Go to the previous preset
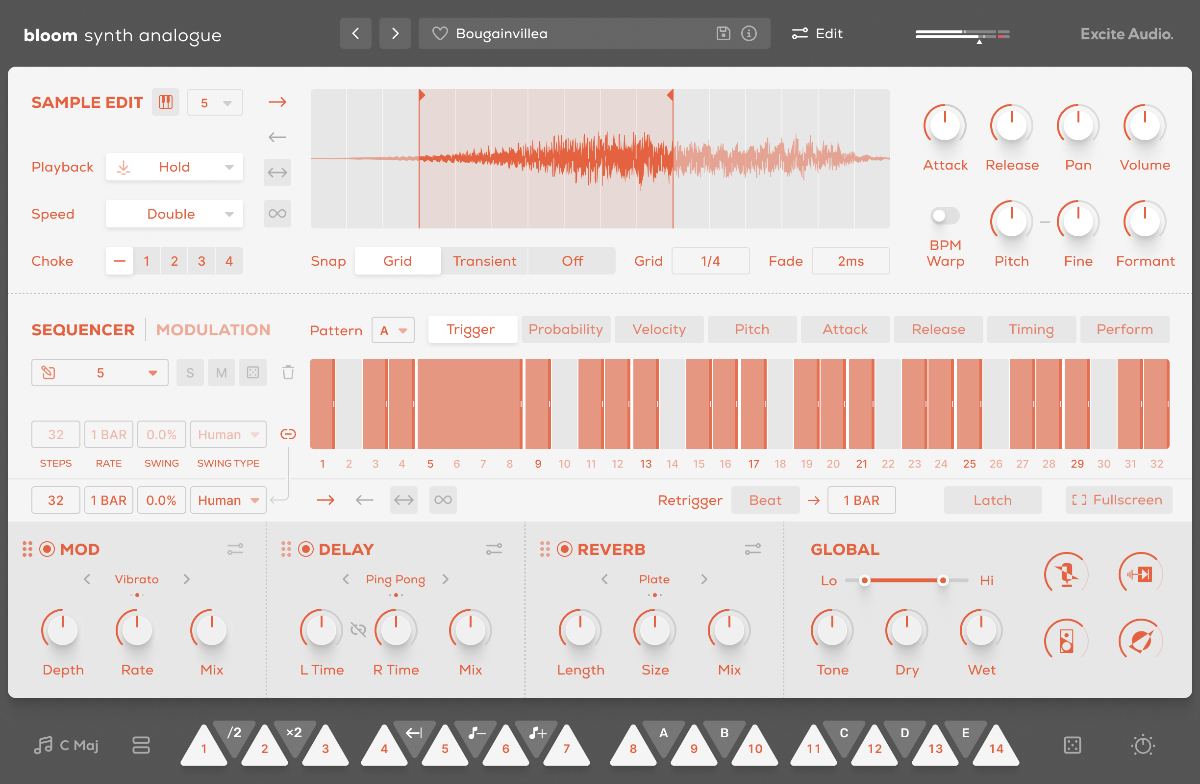 356,33
